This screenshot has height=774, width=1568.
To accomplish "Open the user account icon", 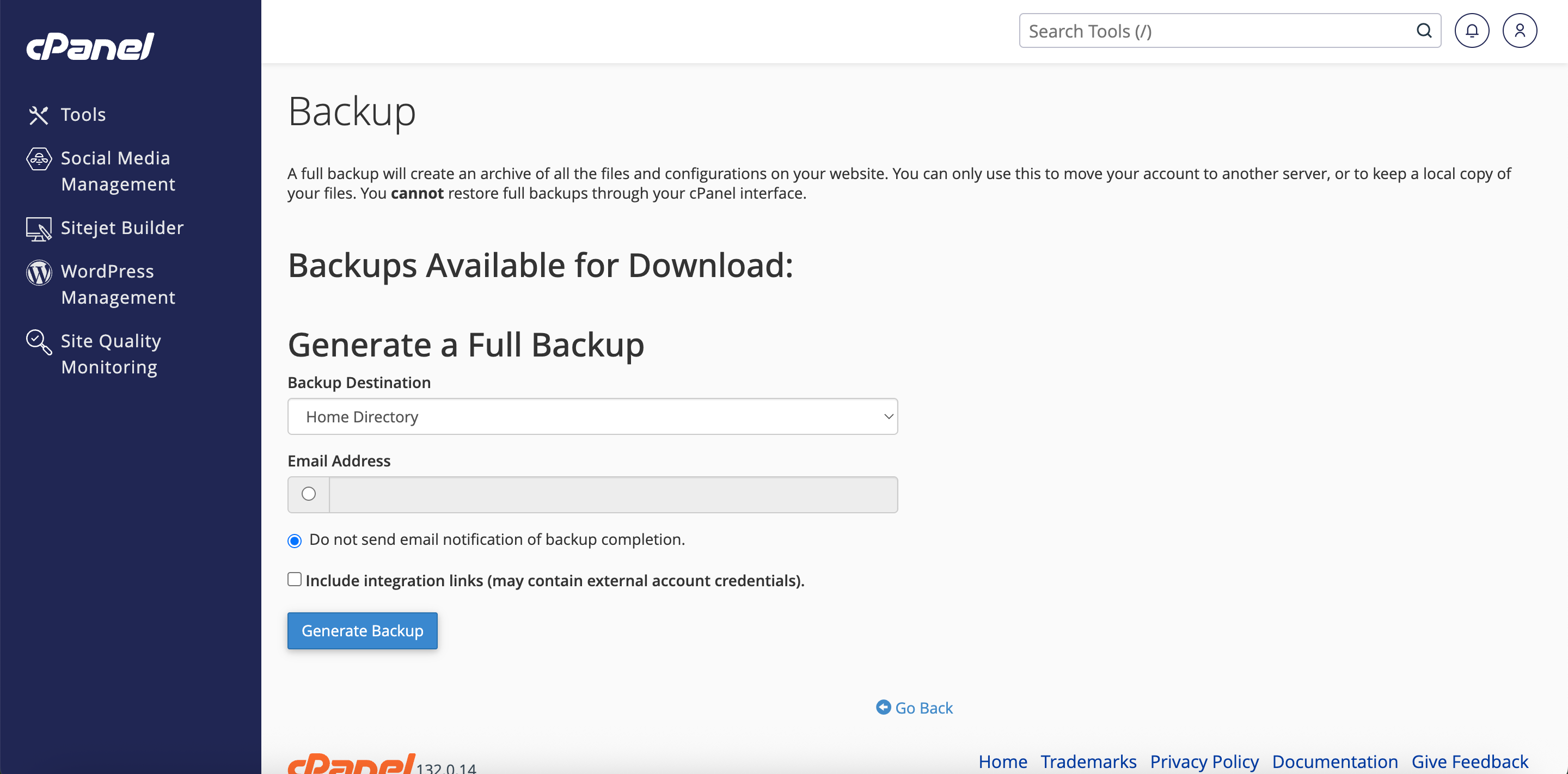I will click(x=1520, y=31).
